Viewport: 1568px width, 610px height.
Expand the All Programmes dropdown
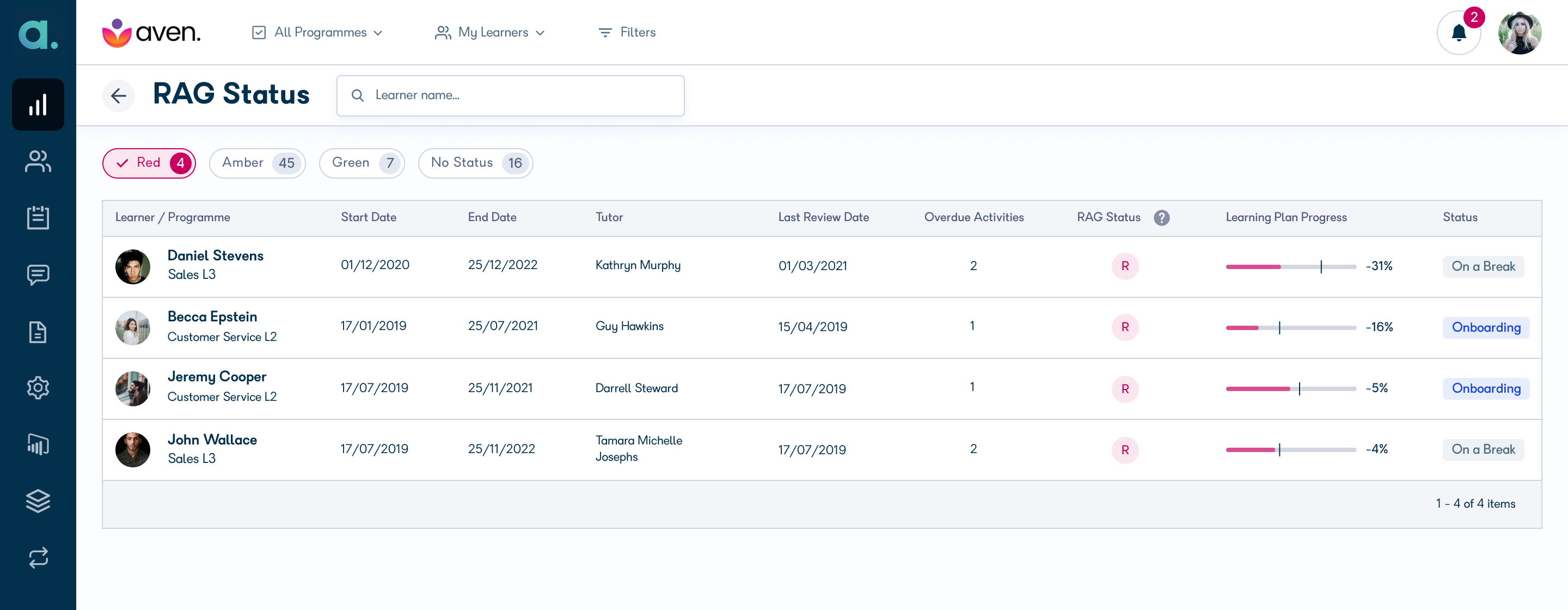pyautogui.click(x=317, y=32)
